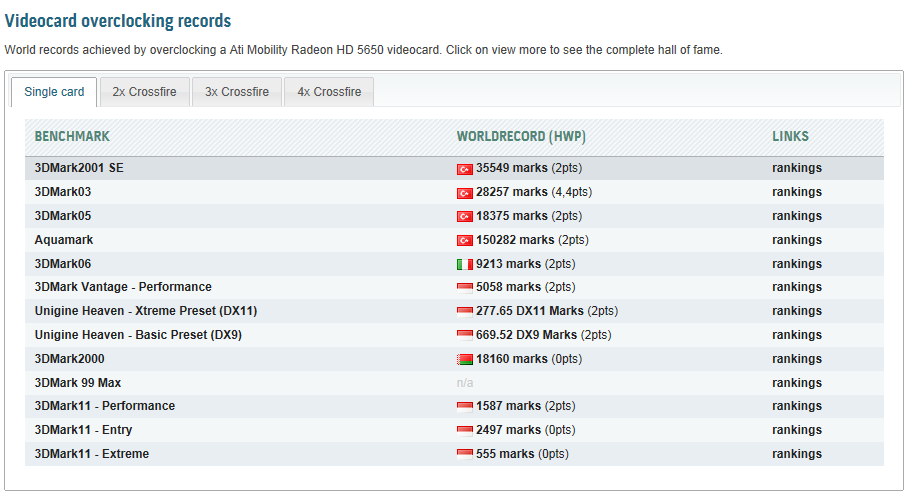Click the 3DMark06 benchmark name

(x=62, y=264)
